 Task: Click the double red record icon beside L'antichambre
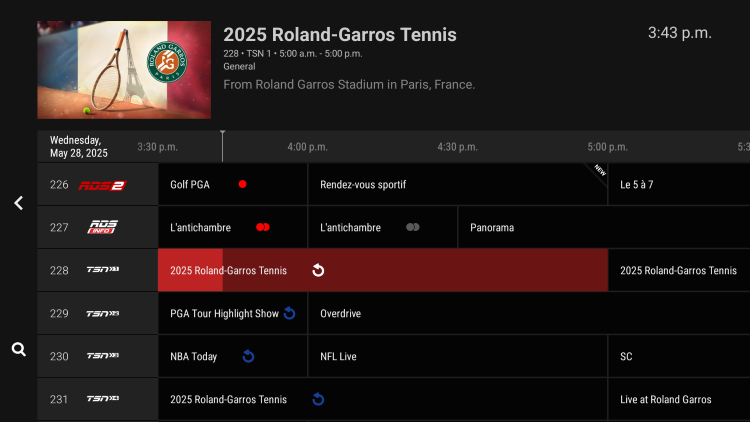point(263,228)
